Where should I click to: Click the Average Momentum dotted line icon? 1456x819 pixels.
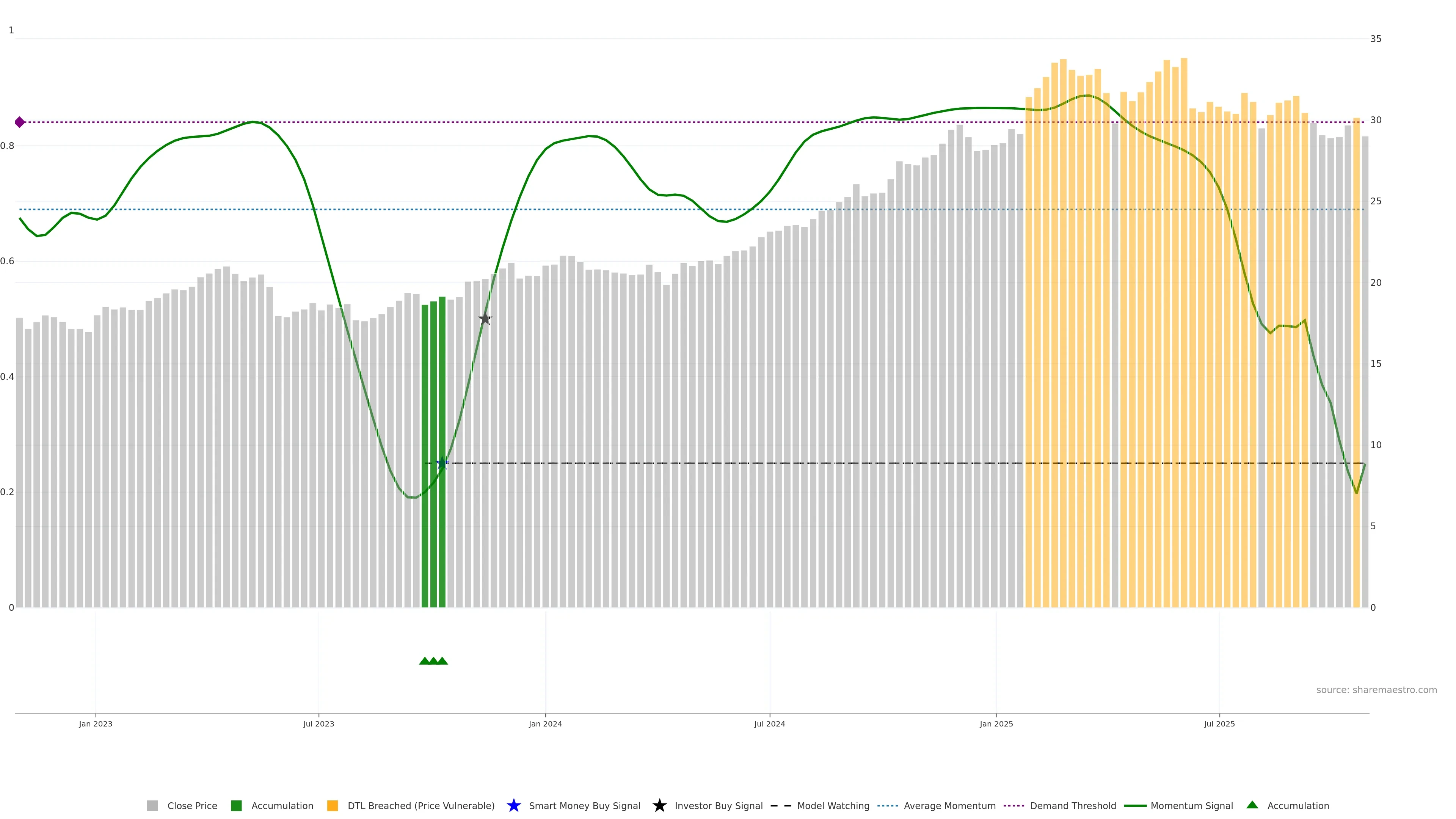point(887,805)
